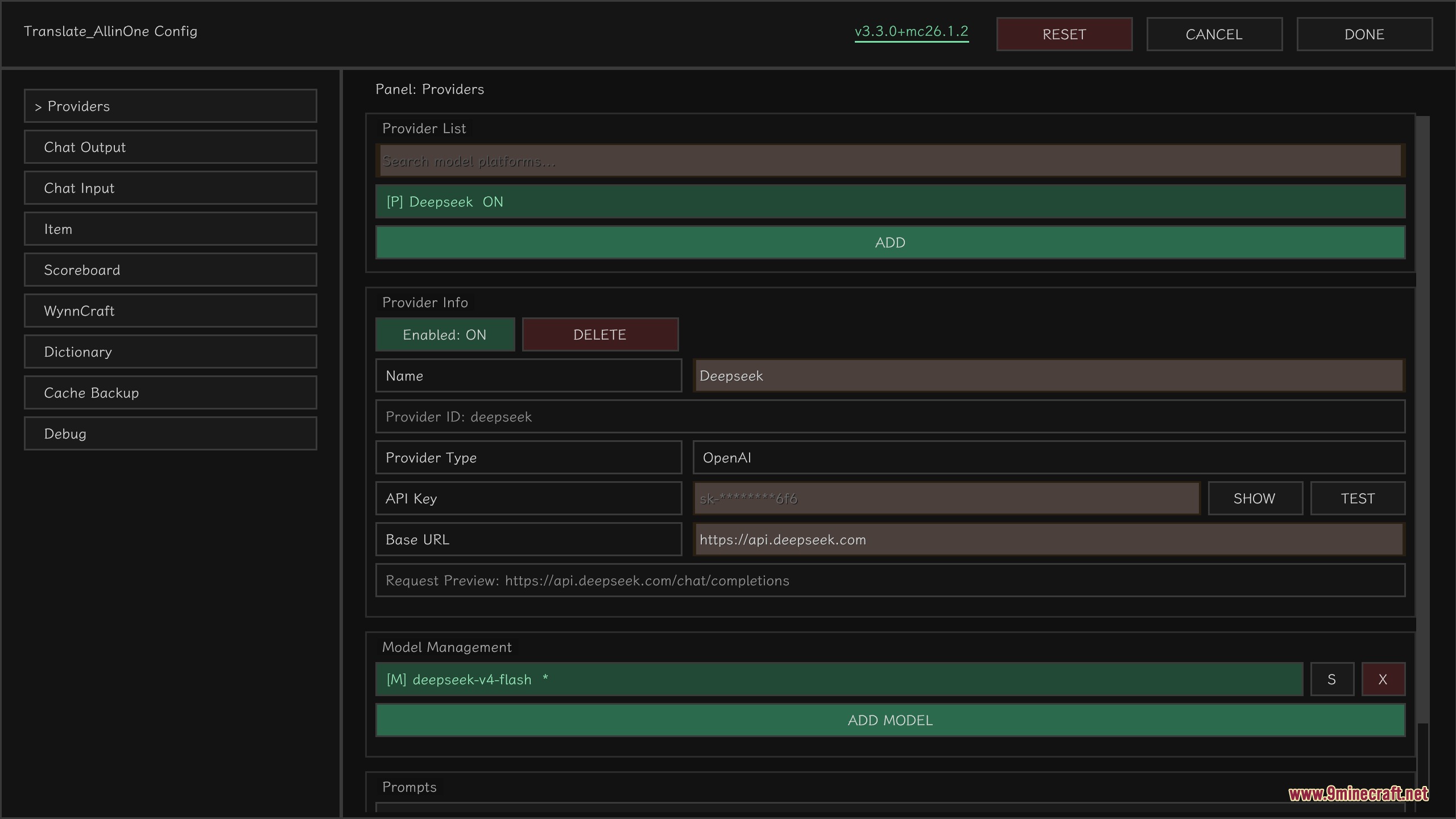Click ADD MODEL button
Image resolution: width=1456 pixels, height=819 pixels.
click(890, 720)
